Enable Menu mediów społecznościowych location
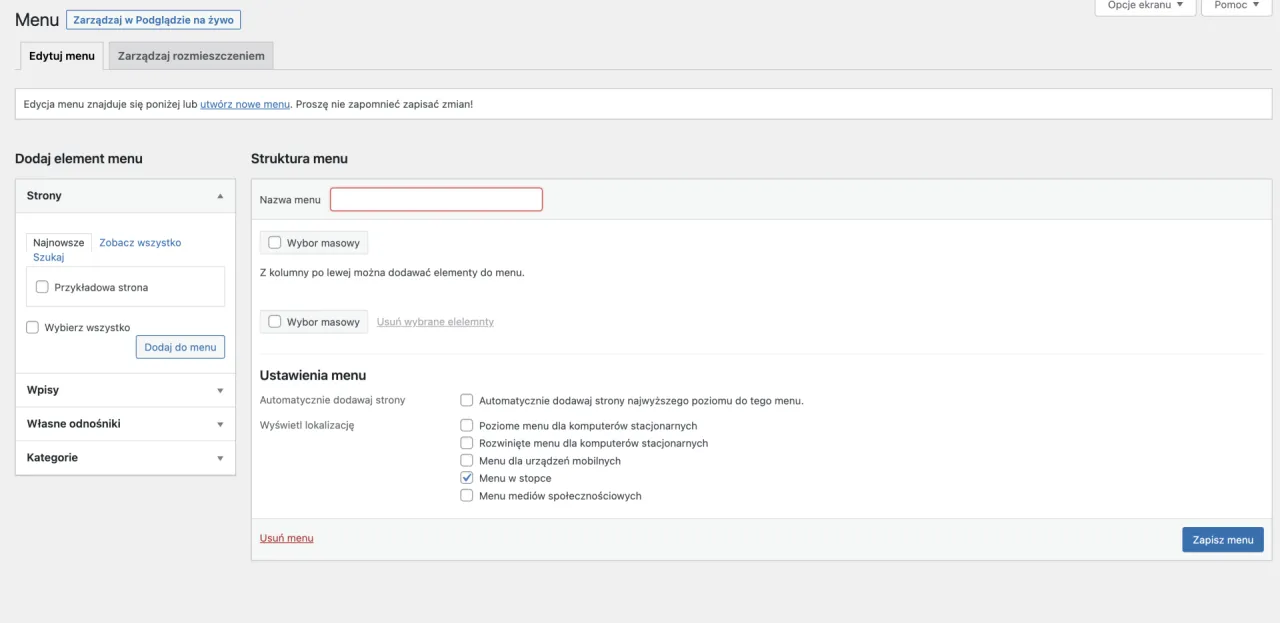Viewport: 1280px width, 623px height. (x=466, y=496)
